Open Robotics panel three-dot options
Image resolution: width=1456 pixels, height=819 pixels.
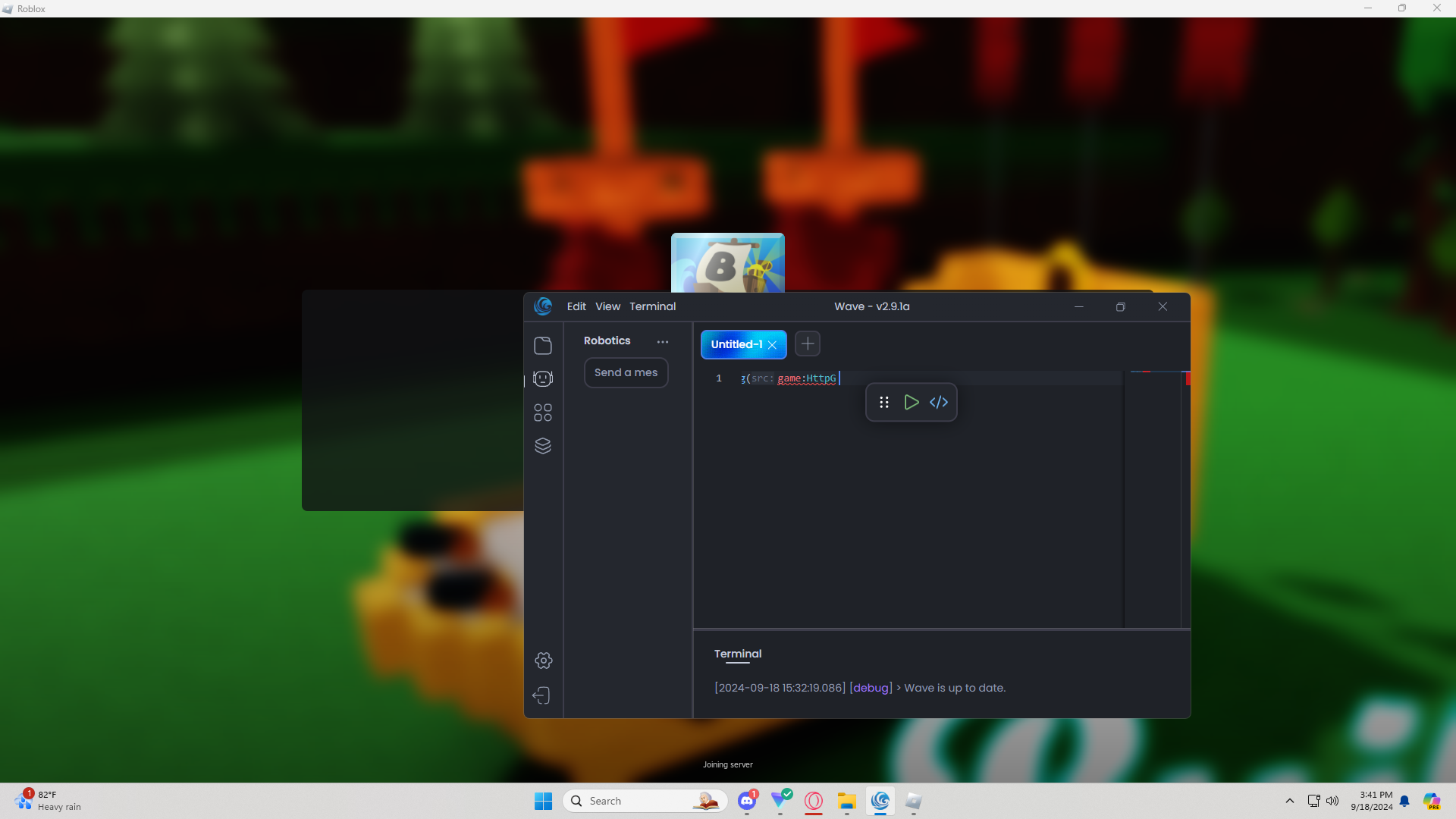pos(663,342)
